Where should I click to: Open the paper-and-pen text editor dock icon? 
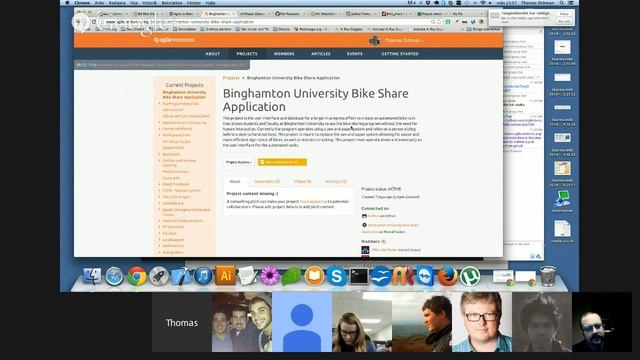[247, 276]
